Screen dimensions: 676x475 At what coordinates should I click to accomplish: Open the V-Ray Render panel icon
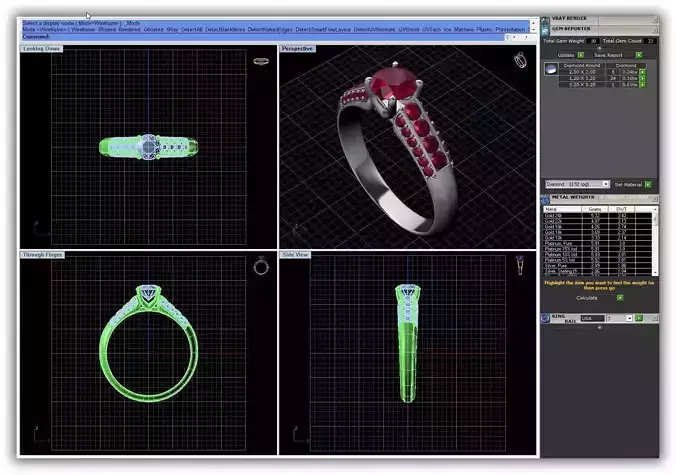click(545, 20)
